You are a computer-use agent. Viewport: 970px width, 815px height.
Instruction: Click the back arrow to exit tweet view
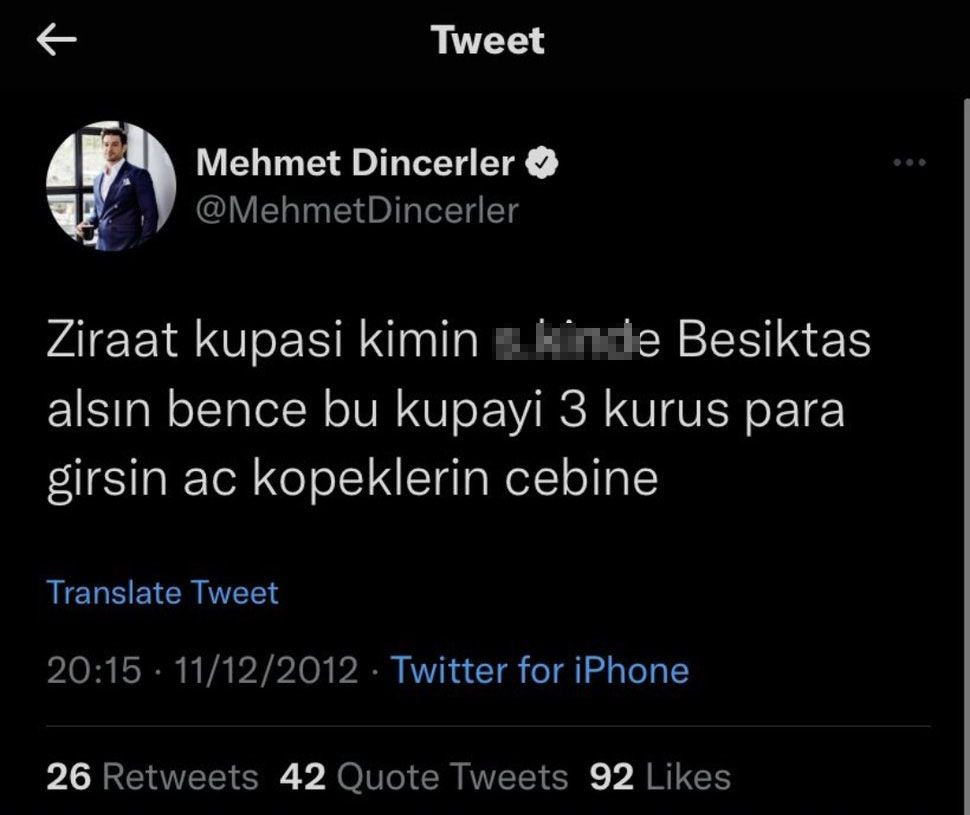click(x=57, y=38)
